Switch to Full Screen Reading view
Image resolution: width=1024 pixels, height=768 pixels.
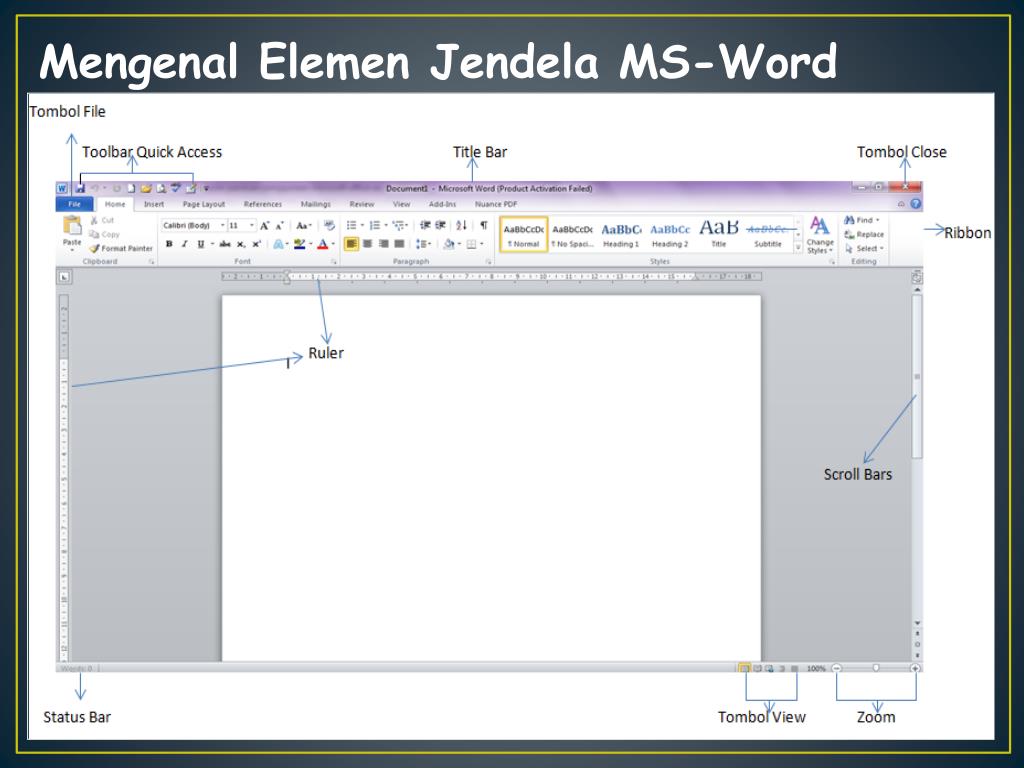click(758, 668)
